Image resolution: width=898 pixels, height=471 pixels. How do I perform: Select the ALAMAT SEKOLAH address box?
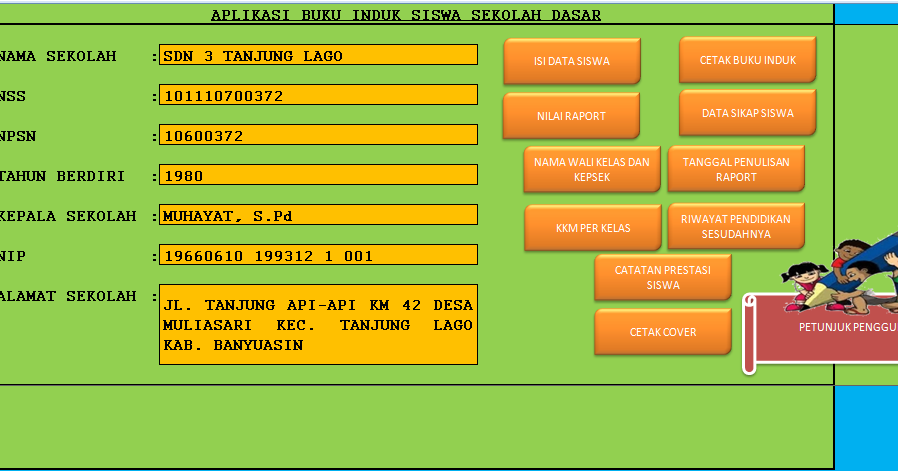318,324
